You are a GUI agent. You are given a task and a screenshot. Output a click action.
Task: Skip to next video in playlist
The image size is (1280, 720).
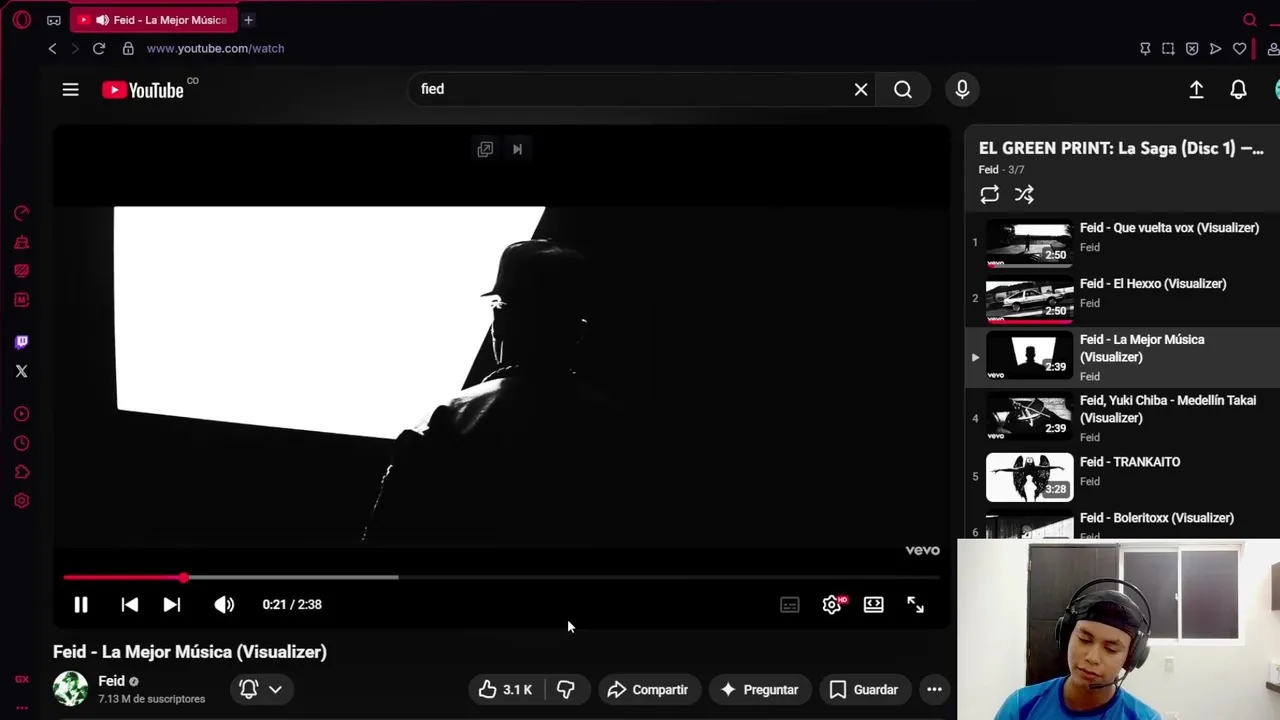click(x=172, y=604)
